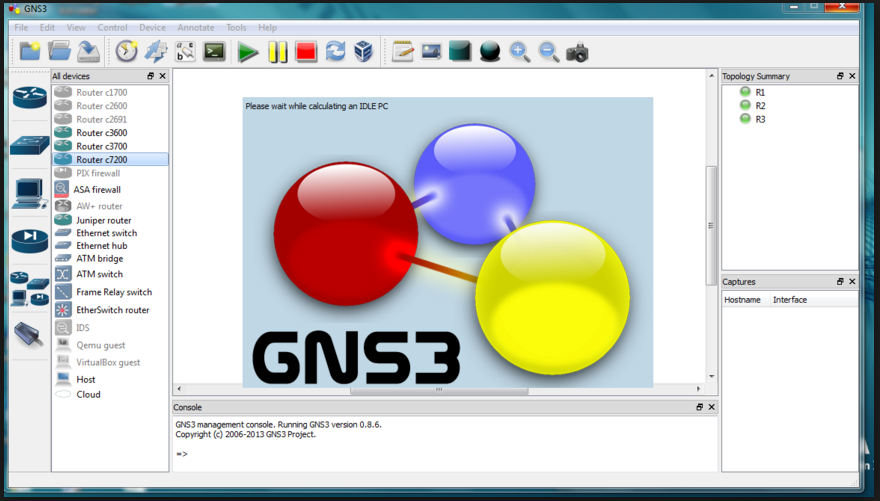
Task: Browse switches in the left device sidebar
Action: 30,145
